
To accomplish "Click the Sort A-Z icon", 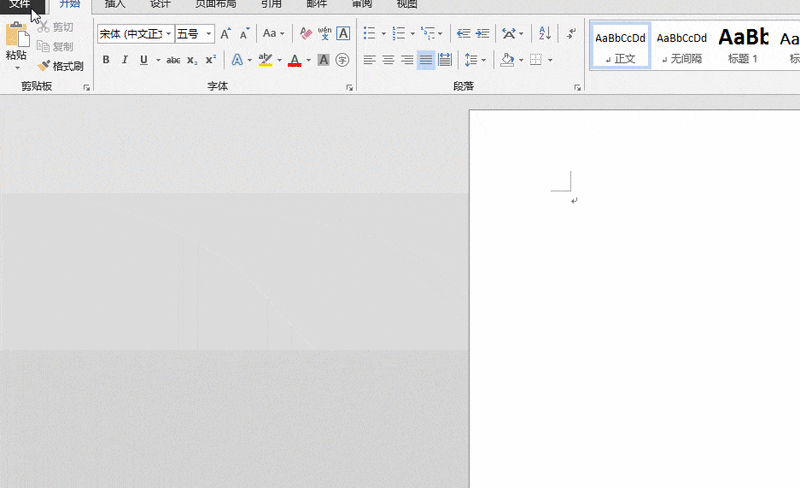I will point(545,34).
